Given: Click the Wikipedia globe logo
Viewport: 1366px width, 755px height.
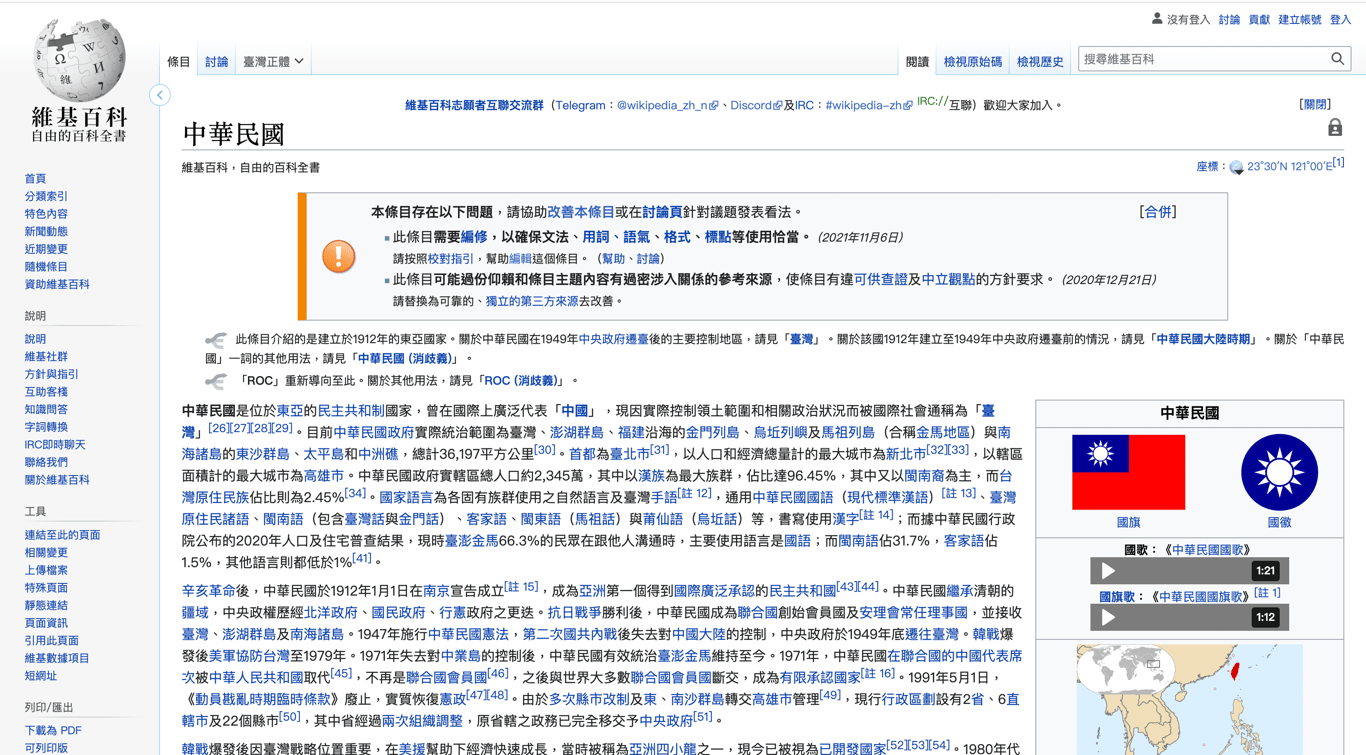Looking at the screenshot, I should pyautogui.click(x=78, y=58).
